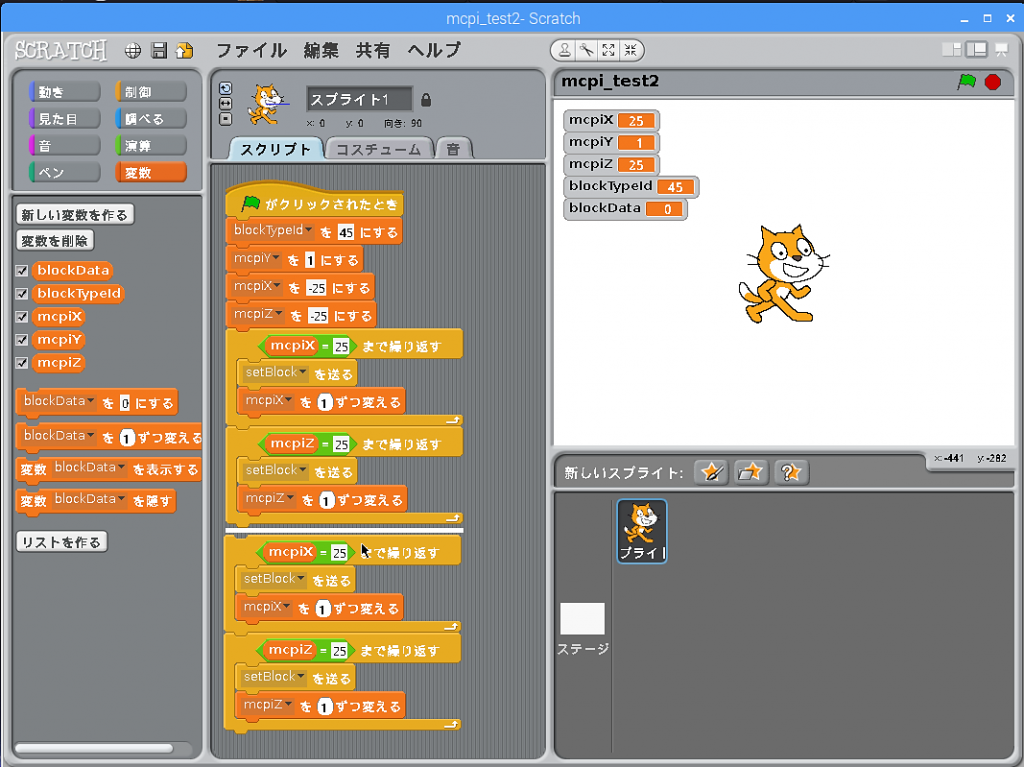Click the blockTypeId monitor on stage
Image resolution: width=1024 pixels, height=767 pixels.
pos(631,186)
